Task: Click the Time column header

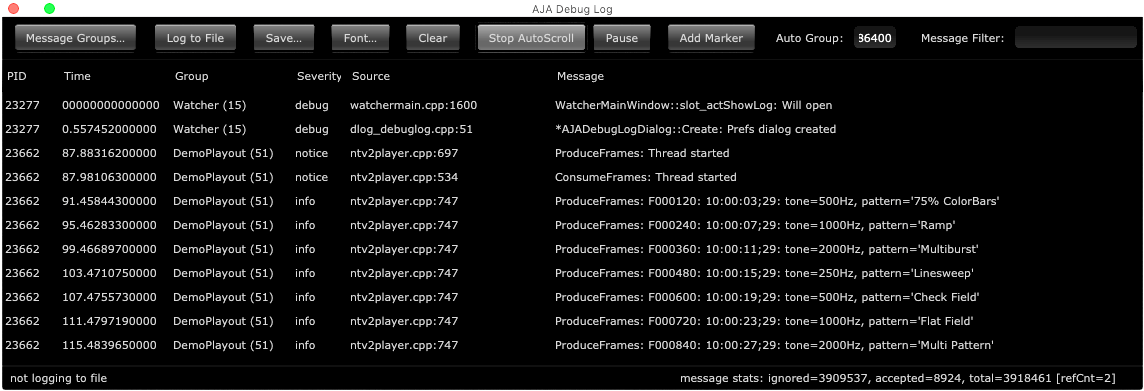Action: [x=77, y=76]
